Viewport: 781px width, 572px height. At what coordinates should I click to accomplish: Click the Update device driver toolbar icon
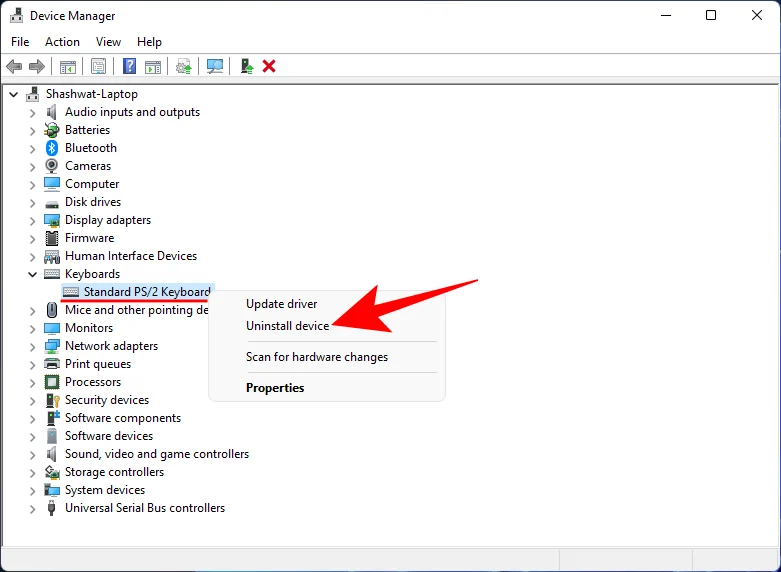[x=183, y=66]
